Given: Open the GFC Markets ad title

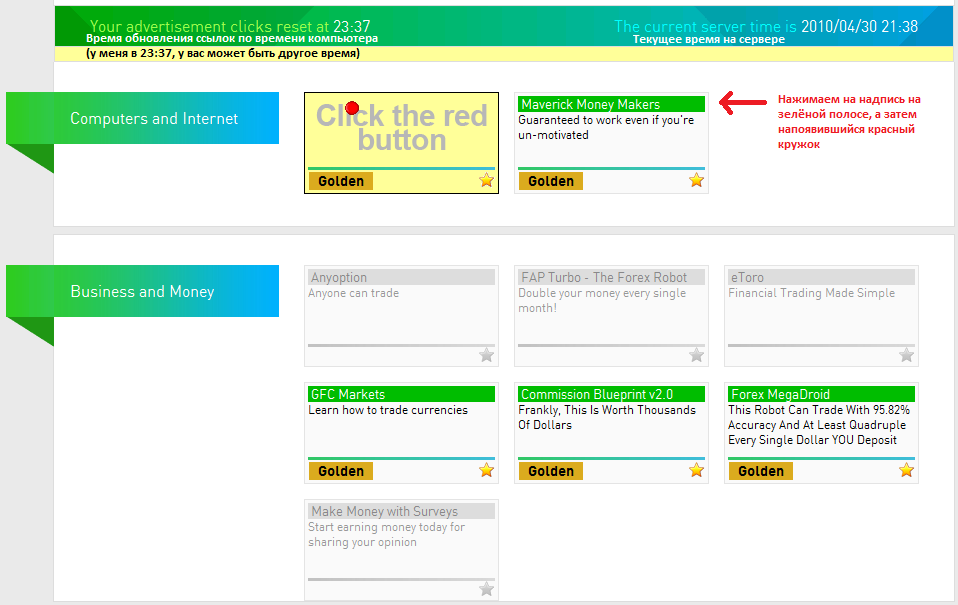Looking at the screenshot, I should click(x=348, y=394).
